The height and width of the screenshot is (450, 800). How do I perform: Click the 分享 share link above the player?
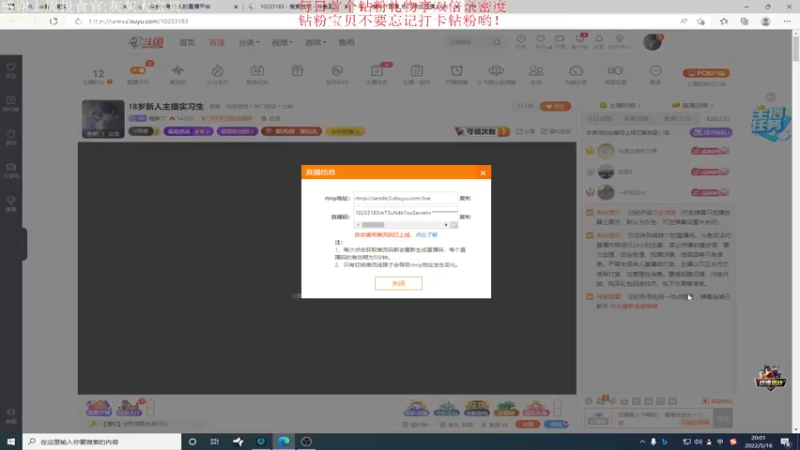[x=526, y=132]
